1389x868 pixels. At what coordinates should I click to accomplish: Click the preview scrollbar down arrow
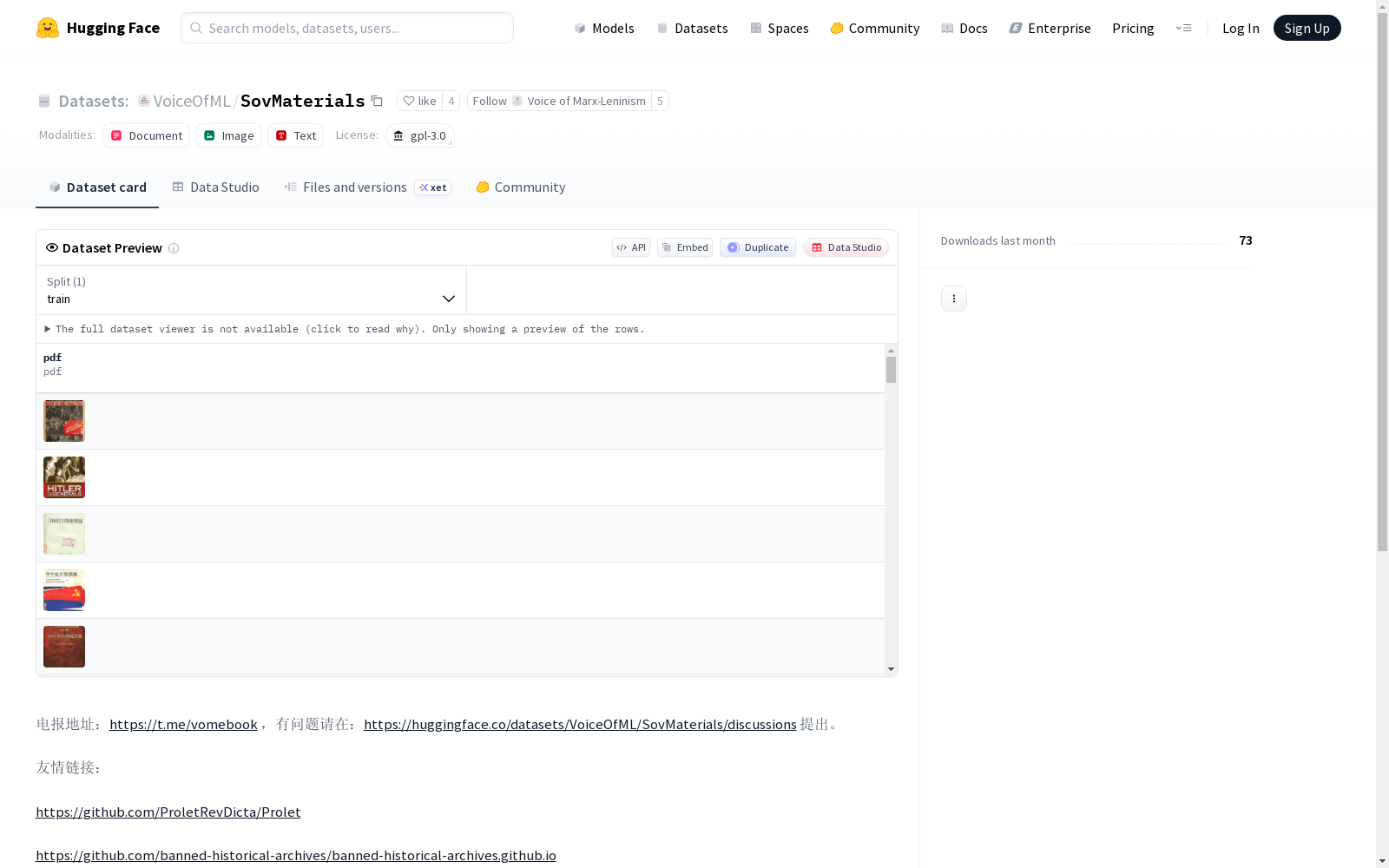891,669
